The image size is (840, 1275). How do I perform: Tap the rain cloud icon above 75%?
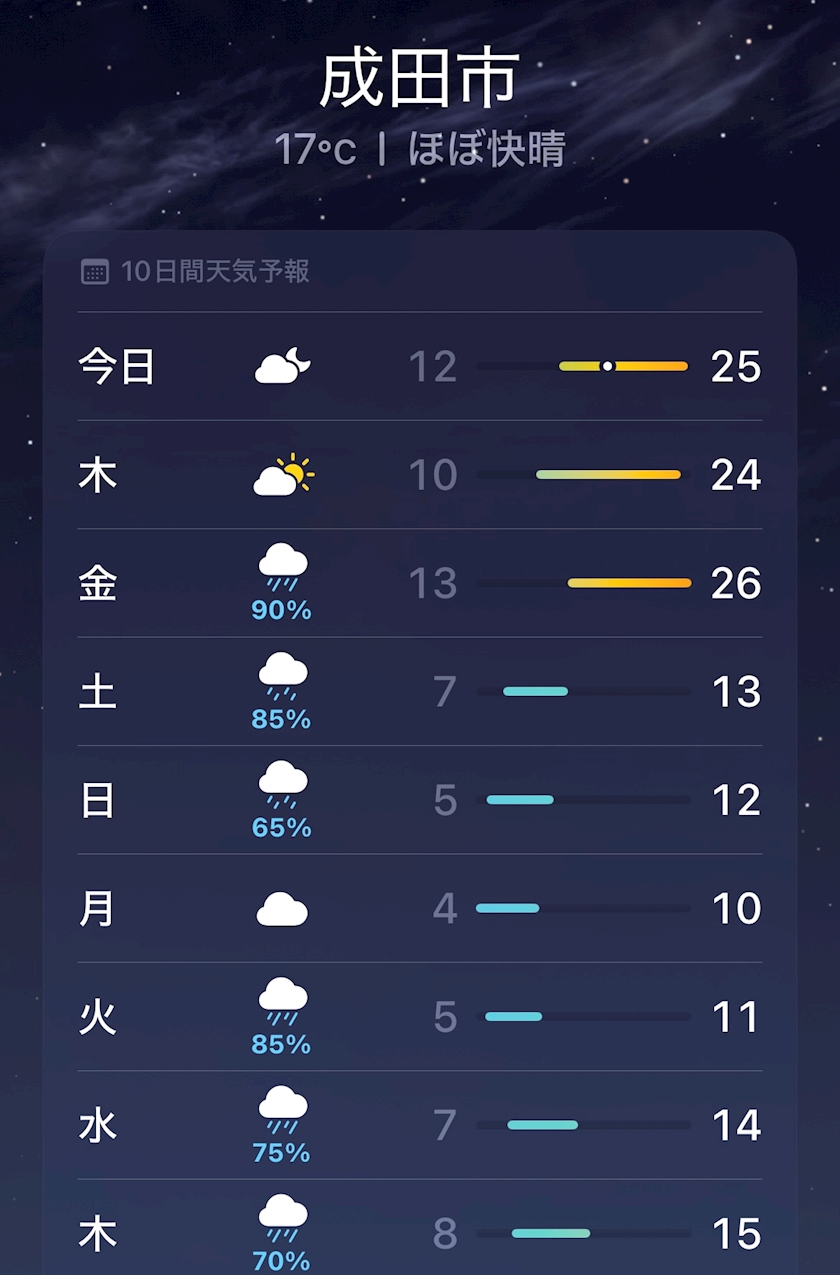[x=283, y=1109]
